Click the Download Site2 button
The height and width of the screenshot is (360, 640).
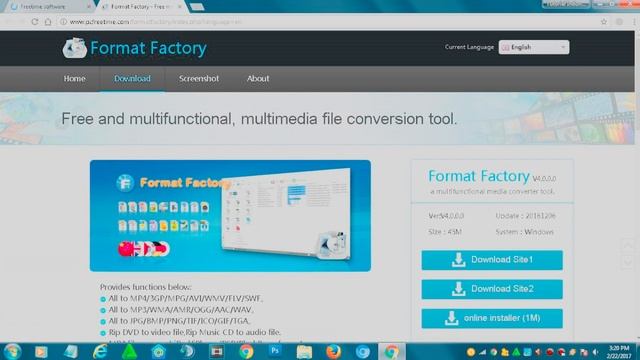(x=492, y=289)
